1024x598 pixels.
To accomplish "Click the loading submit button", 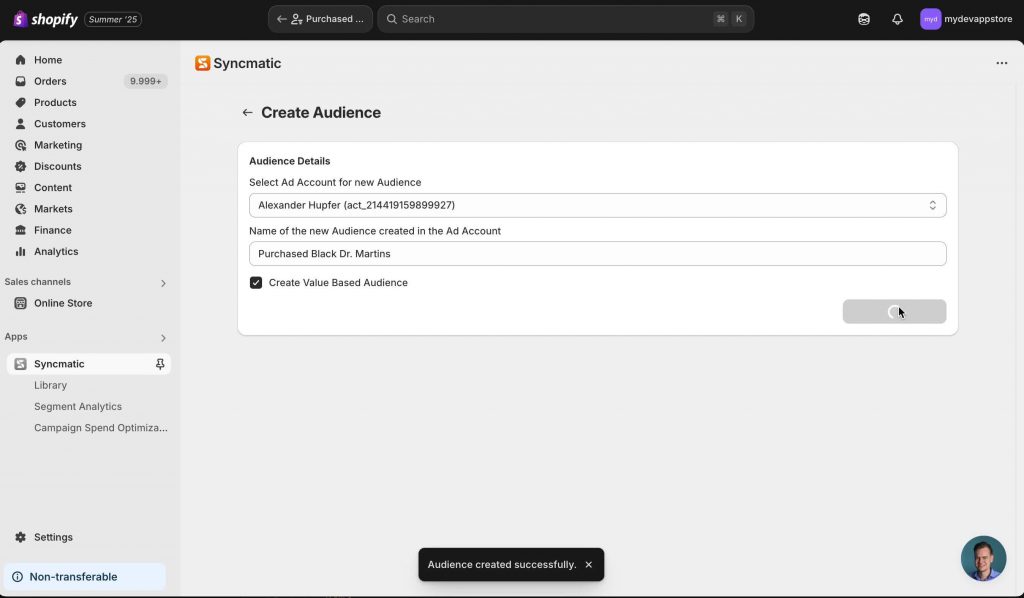I will click(894, 311).
